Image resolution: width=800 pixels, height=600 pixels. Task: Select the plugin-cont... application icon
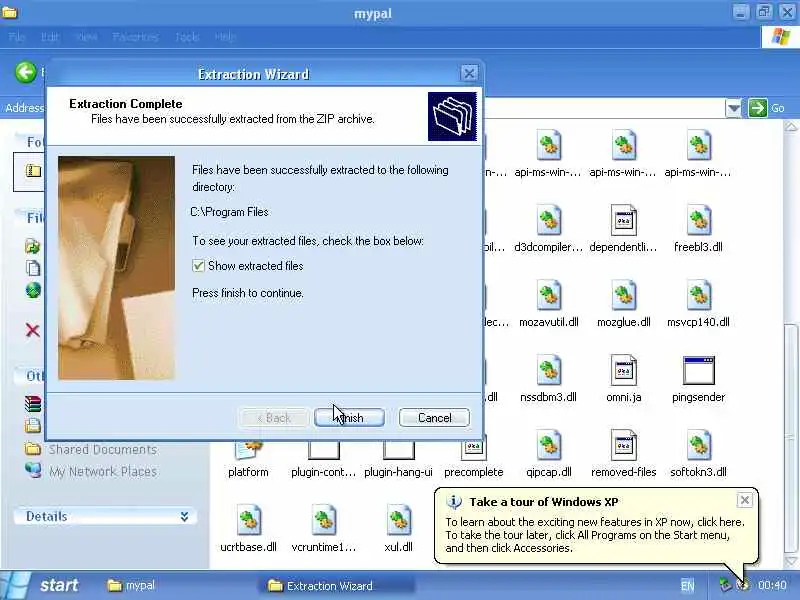coord(323,451)
